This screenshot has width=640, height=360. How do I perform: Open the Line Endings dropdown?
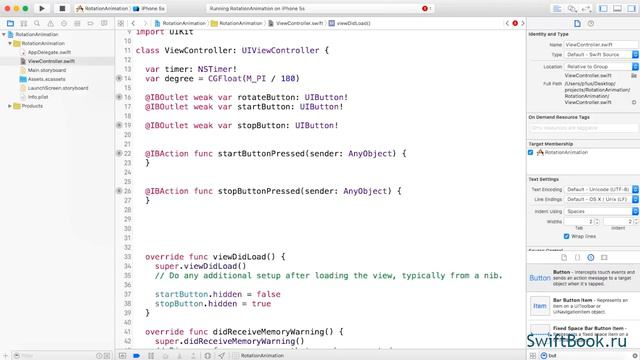[602, 200]
